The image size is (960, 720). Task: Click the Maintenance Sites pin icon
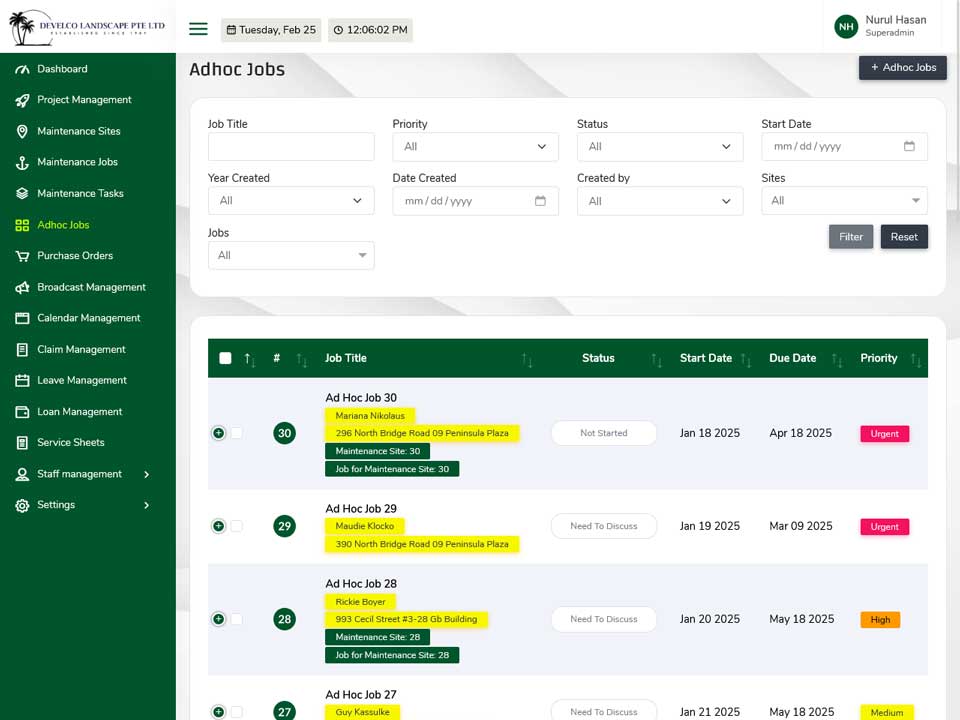pyautogui.click(x=22, y=132)
